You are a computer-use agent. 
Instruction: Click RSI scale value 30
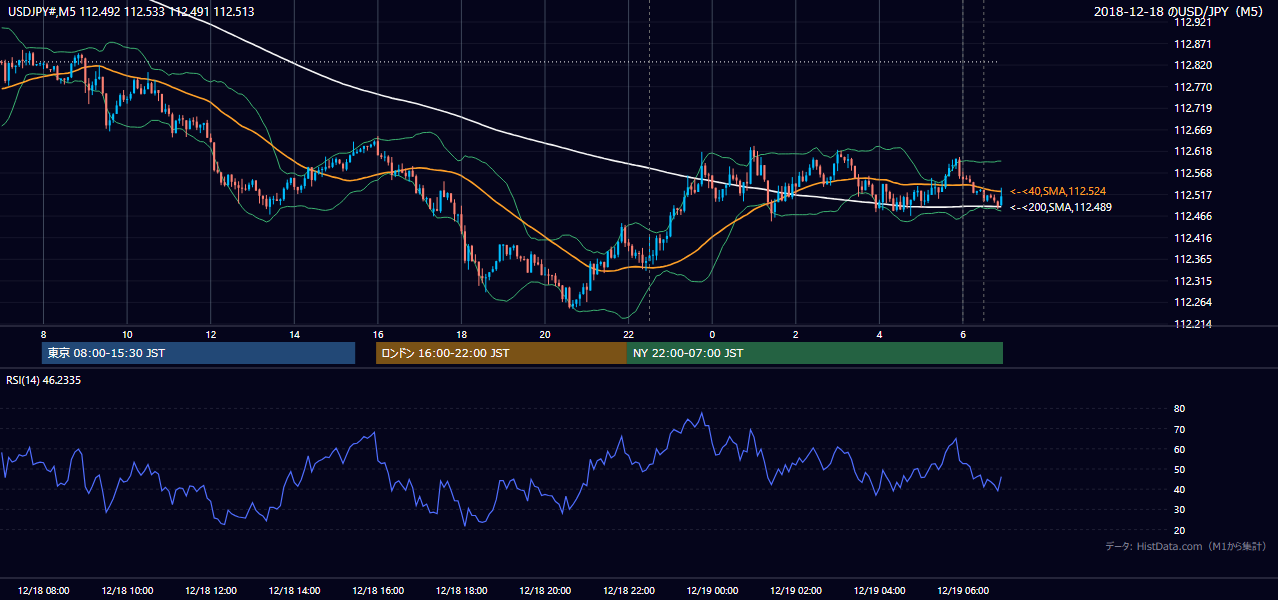pos(1179,510)
